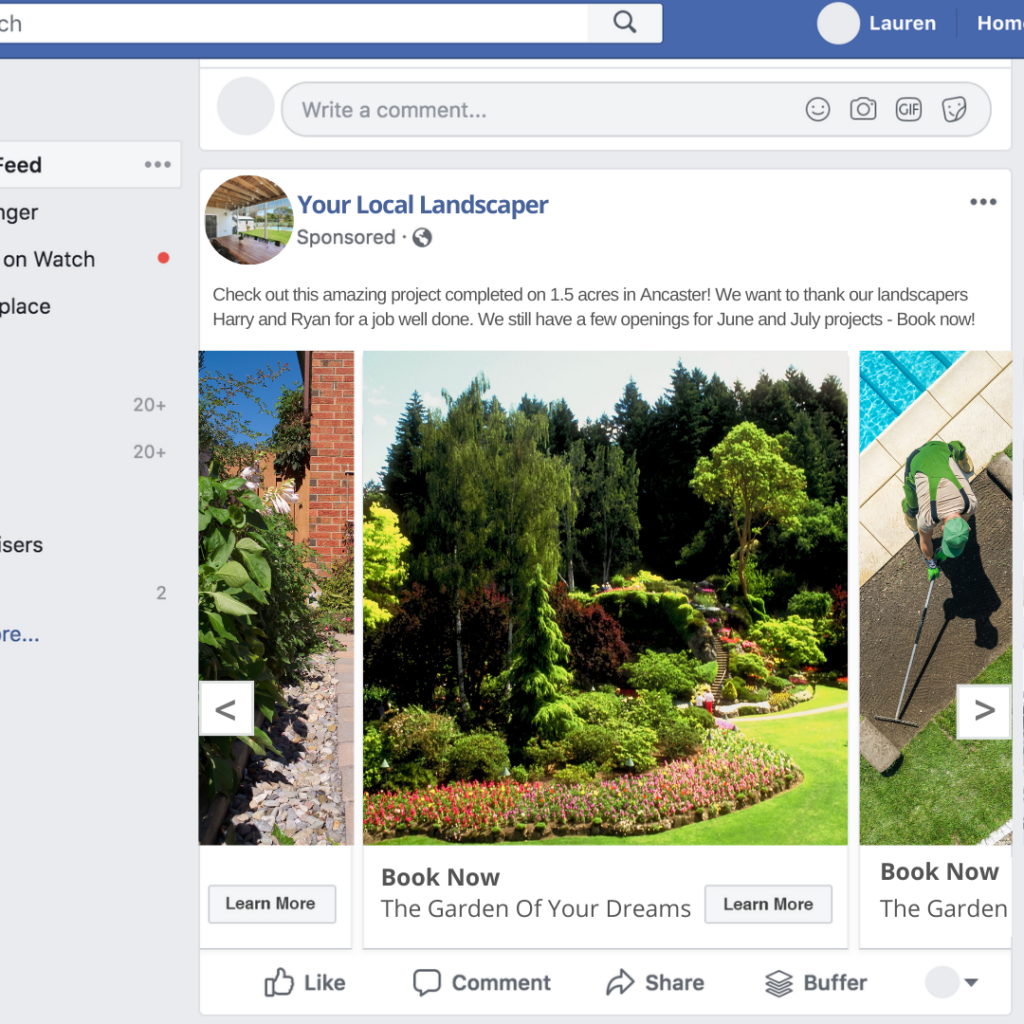Open the sponsored post options menu
The height and width of the screenshot is (1024, 1024).
(x=983, y=202)
